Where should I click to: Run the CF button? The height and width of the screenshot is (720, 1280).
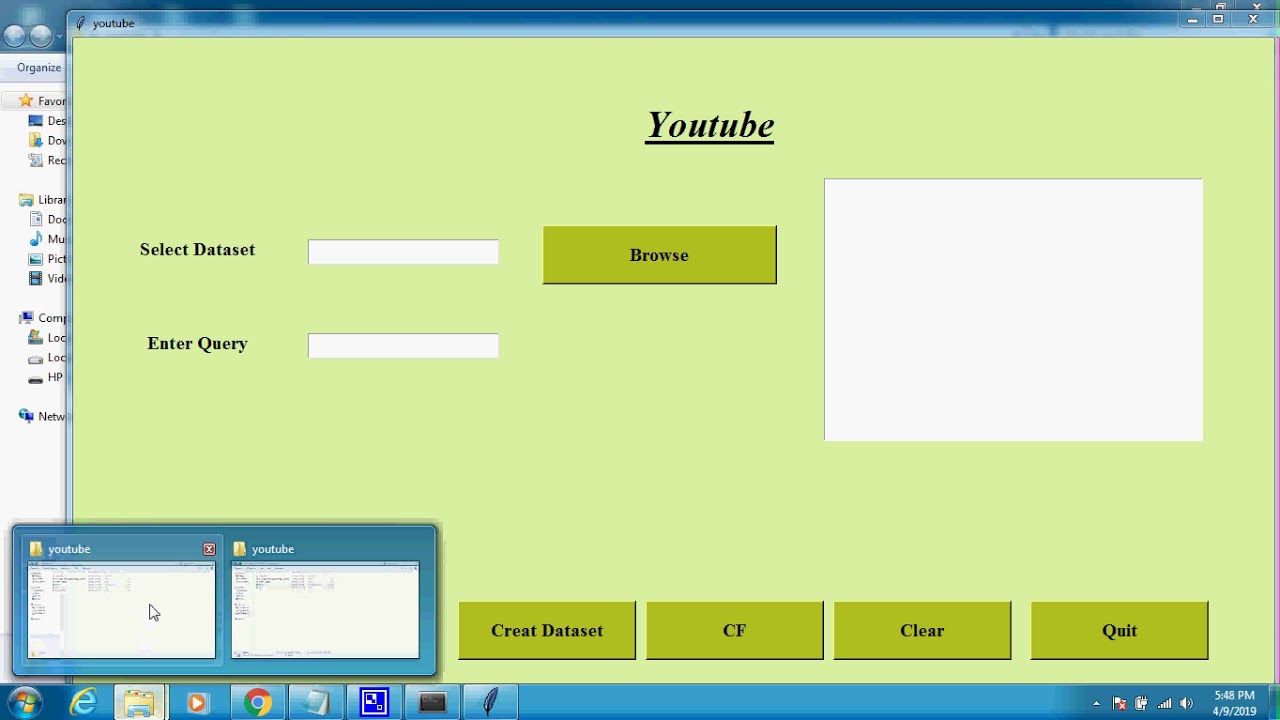[734, 630]
